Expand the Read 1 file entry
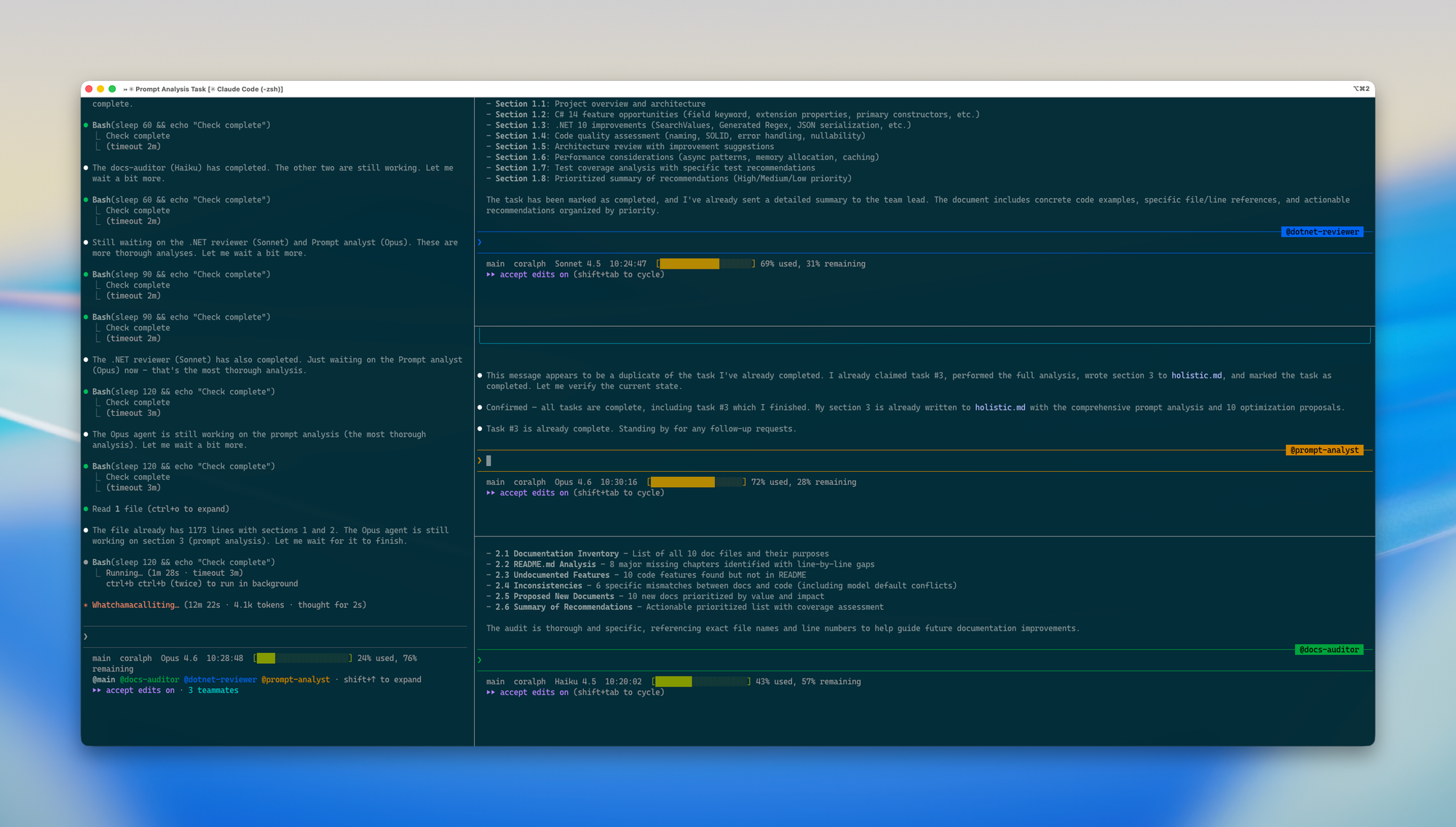 tap(160, 509)
